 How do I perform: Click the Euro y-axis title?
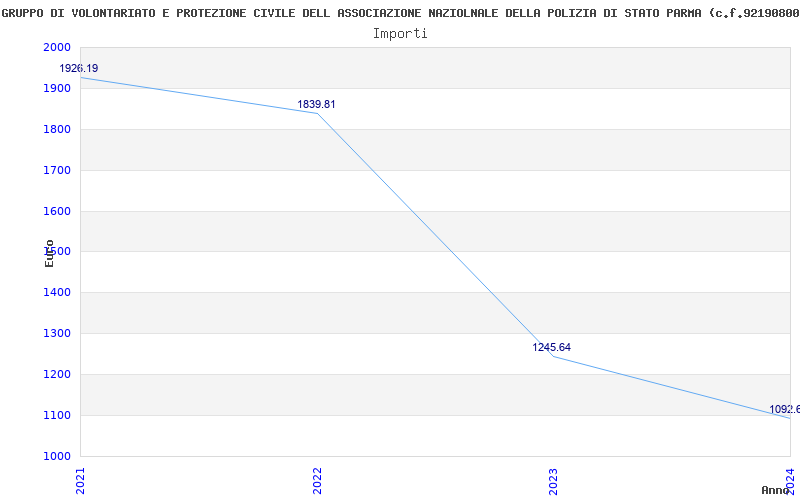tap(49, 253)
